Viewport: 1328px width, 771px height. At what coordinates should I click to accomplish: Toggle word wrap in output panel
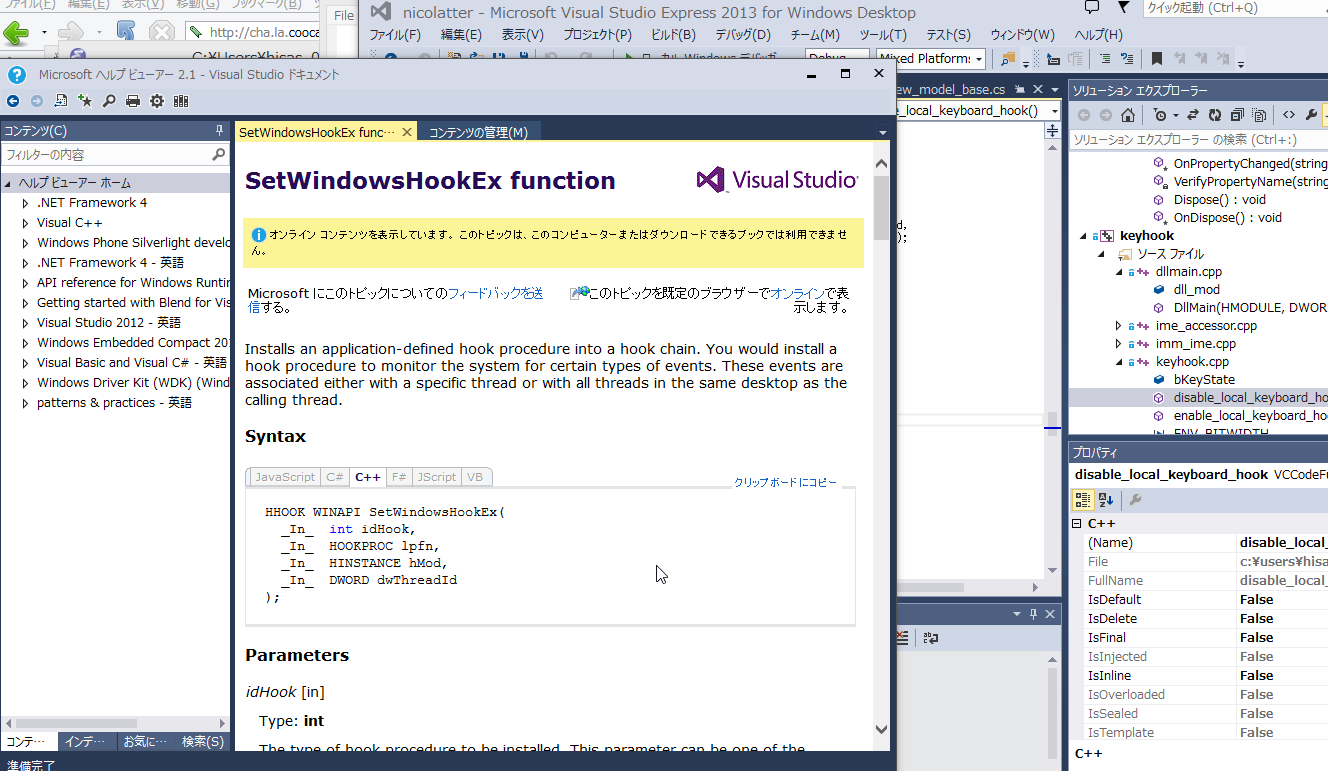(x=931, y=636)
